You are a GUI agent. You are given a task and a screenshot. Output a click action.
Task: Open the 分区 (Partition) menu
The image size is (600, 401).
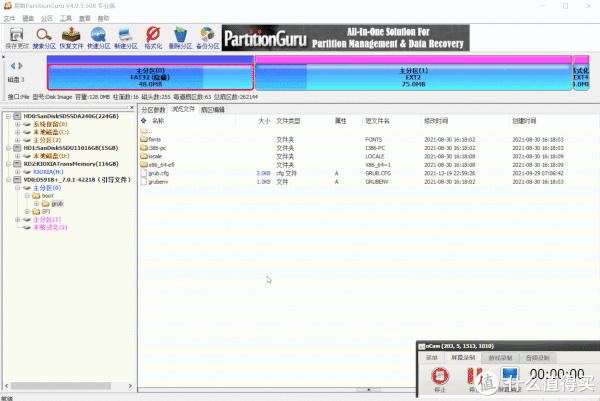[47, 18]
